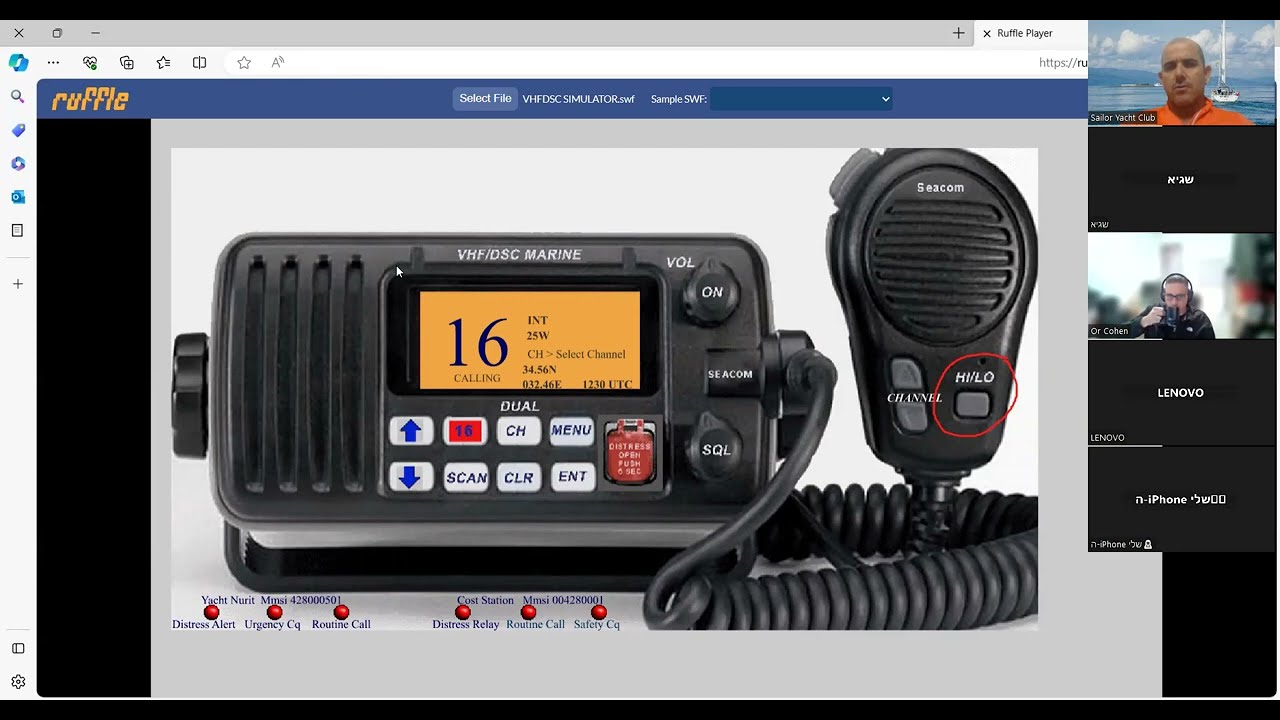Close the Ruffle Player tab
The image size is (1280, 720).
(x=986, y=33)
